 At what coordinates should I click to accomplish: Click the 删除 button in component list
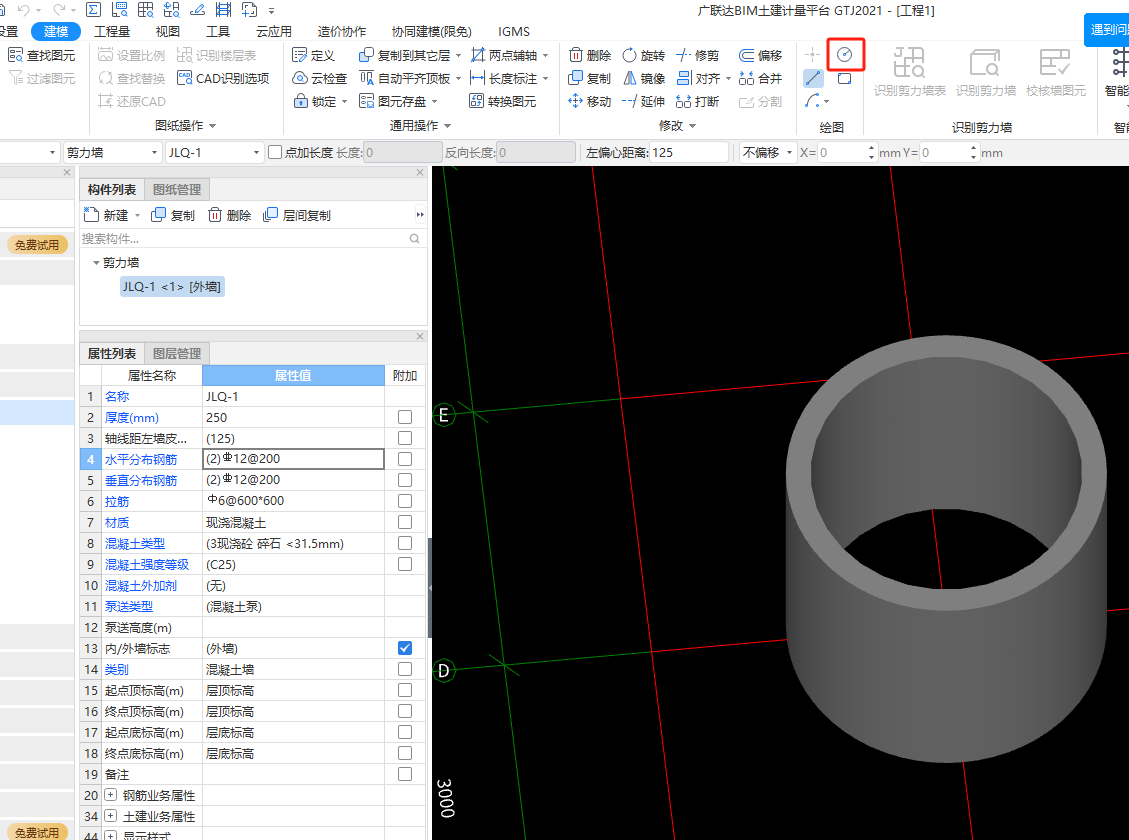coord(230,215)
